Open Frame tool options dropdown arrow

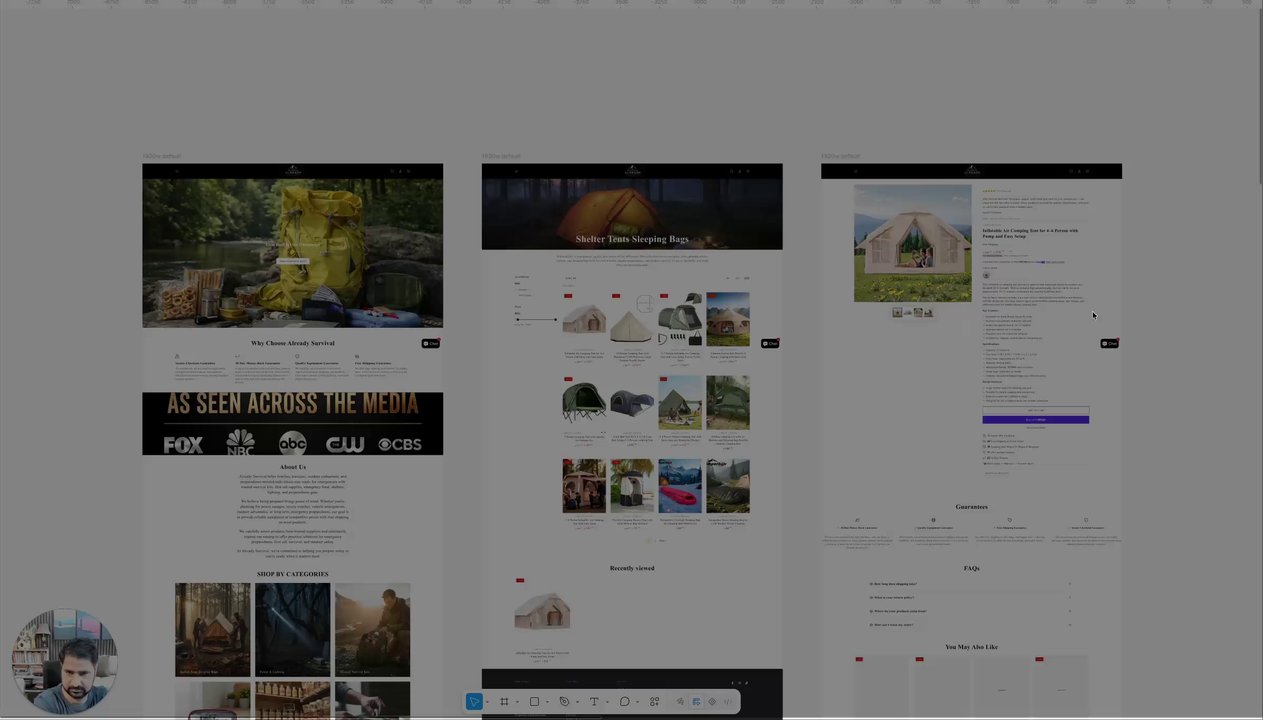(x=517, y=701)
